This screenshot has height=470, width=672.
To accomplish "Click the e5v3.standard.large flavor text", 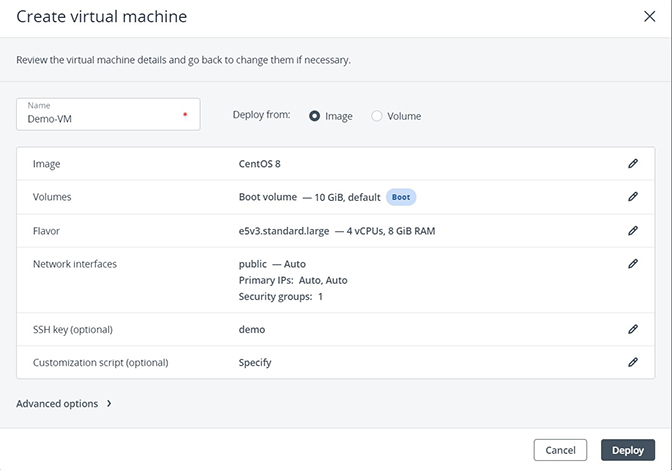I will click(284, 231).
